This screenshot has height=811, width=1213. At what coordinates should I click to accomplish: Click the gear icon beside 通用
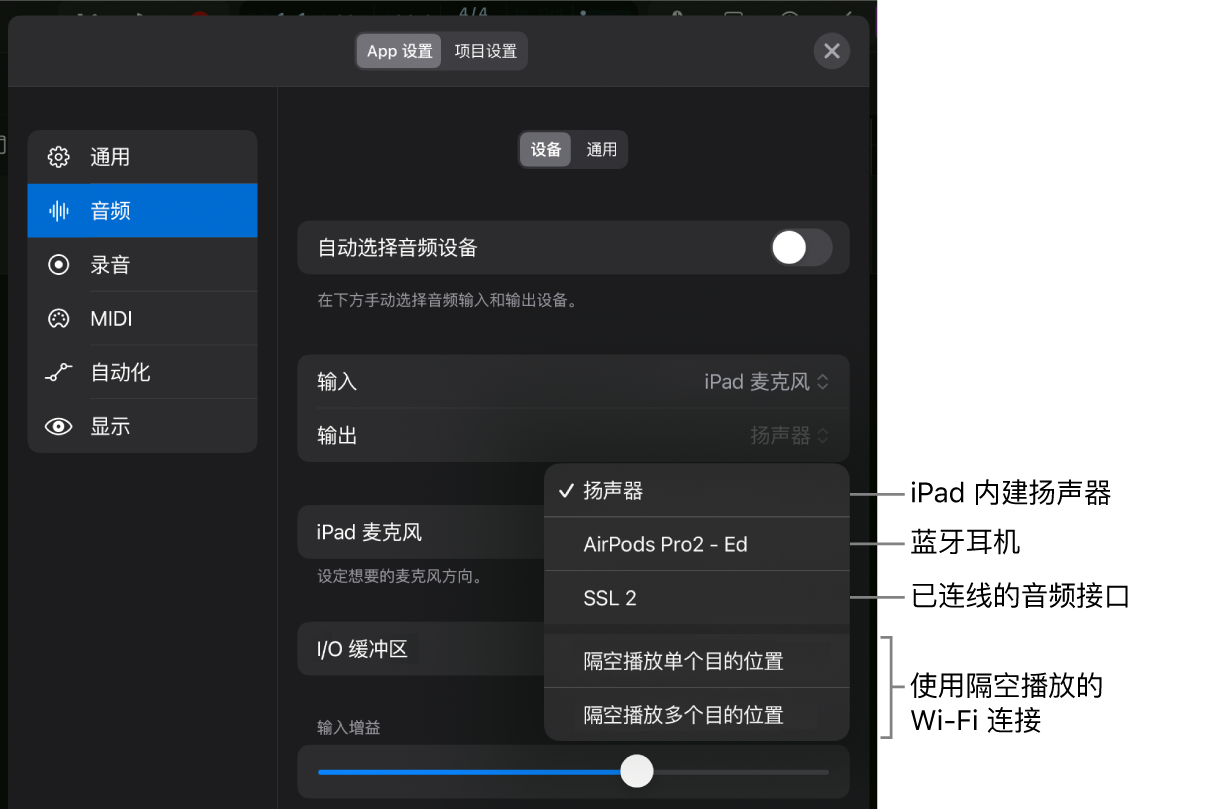(59, 157)
